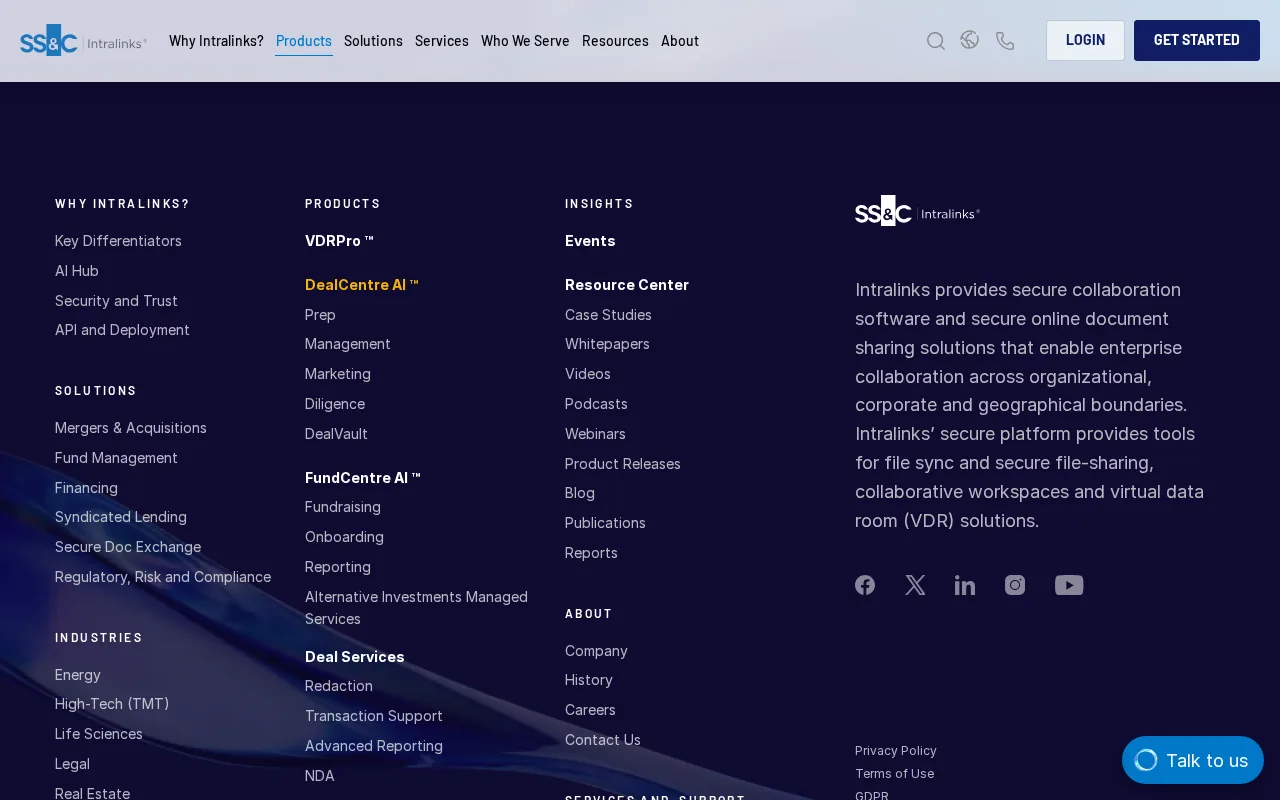Open the Careers link
1280x800 pixels.
(590, 710)
